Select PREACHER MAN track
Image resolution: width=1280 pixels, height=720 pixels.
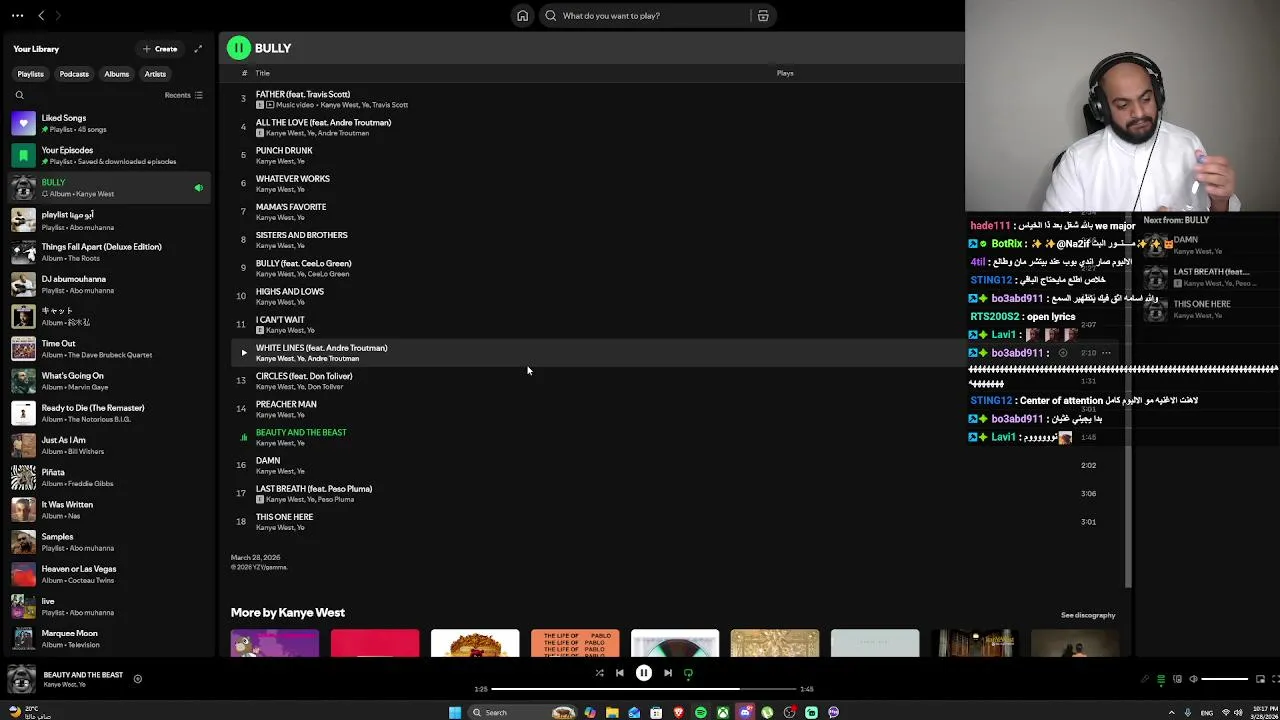[286, 404]
